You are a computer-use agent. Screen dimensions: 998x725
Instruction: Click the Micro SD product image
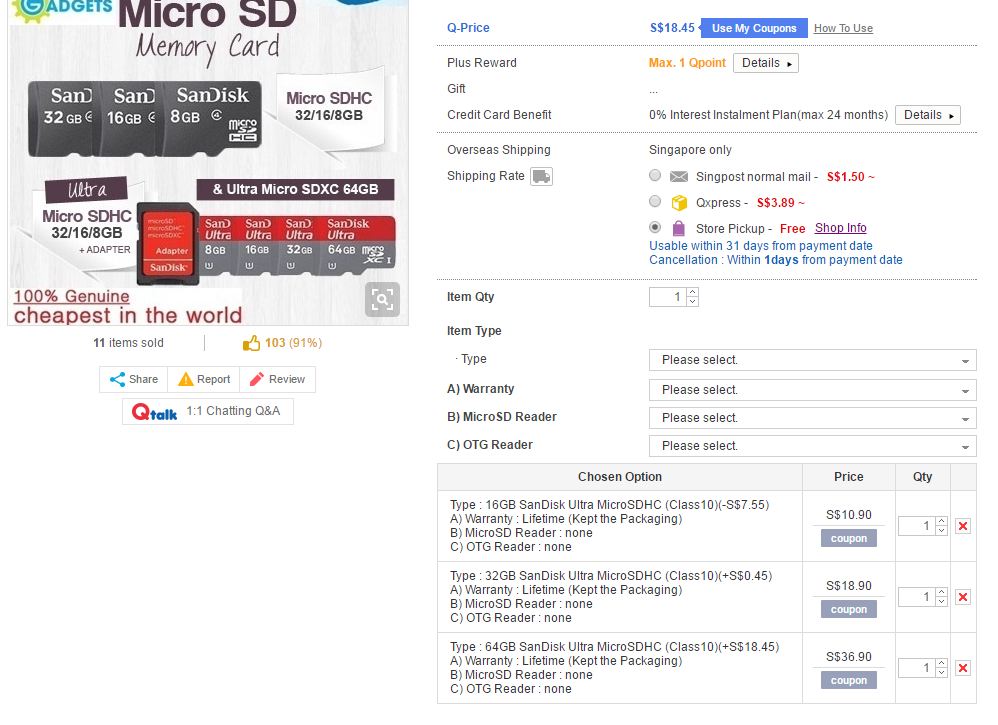coord(208,162)
